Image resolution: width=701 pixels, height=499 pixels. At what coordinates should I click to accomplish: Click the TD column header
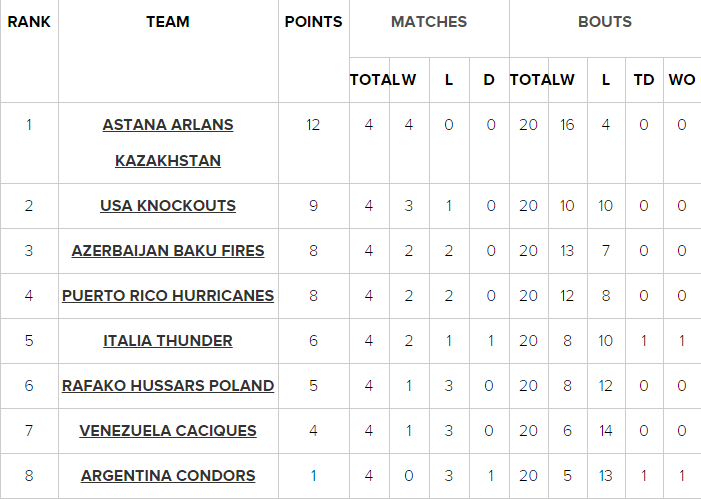click(643, 80)
